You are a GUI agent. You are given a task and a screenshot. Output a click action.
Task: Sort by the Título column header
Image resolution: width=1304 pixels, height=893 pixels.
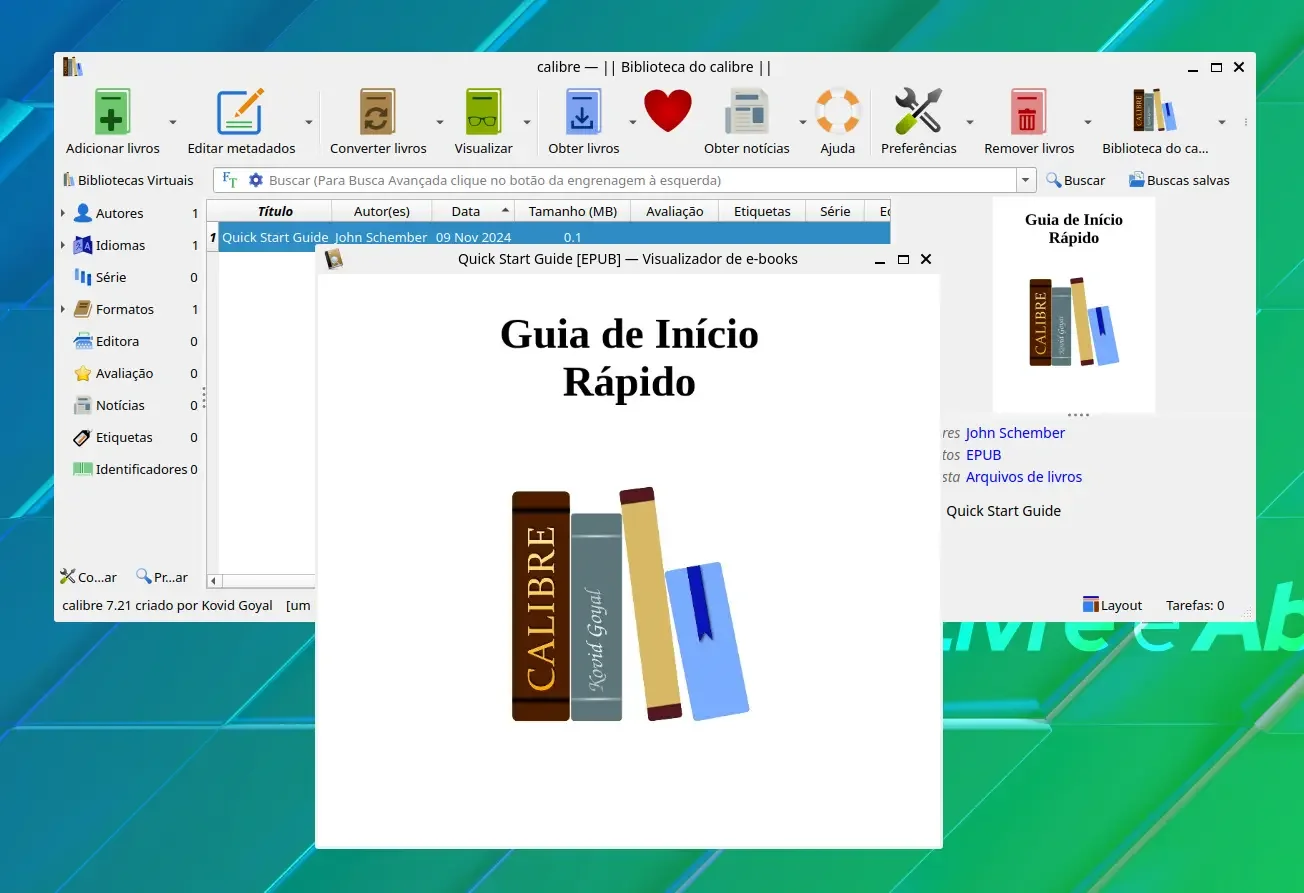pyautogui.click(x=275, y=211)
